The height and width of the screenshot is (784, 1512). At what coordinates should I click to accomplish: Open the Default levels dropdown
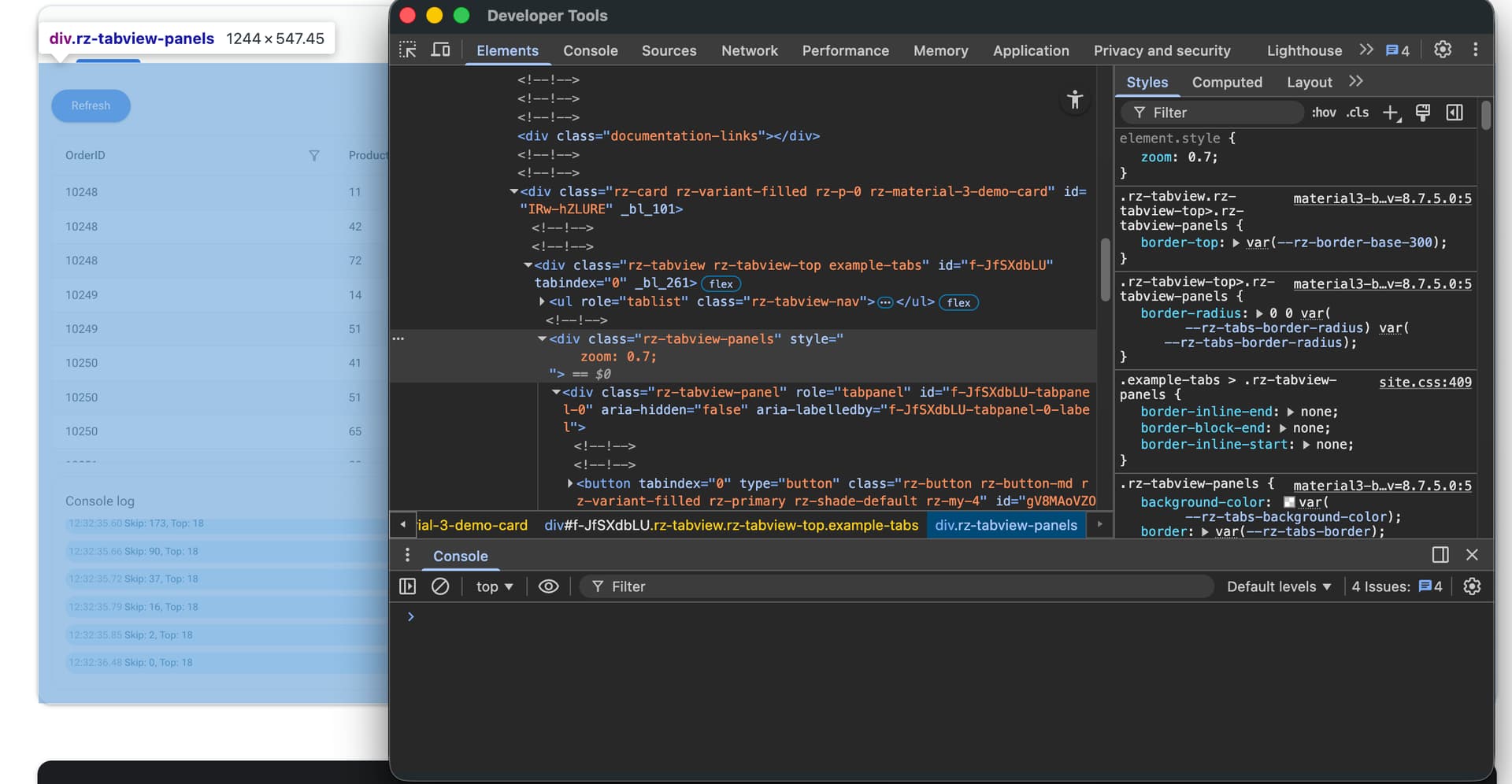pyautogui.click(x=1278, y=586)
